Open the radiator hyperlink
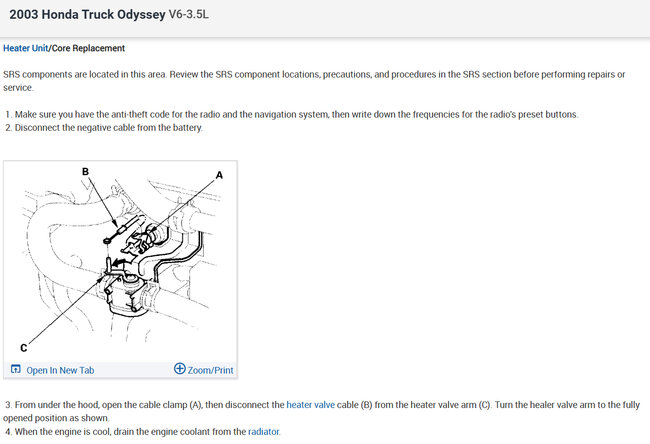Viewport: 650px width, 444px height. 264,432
